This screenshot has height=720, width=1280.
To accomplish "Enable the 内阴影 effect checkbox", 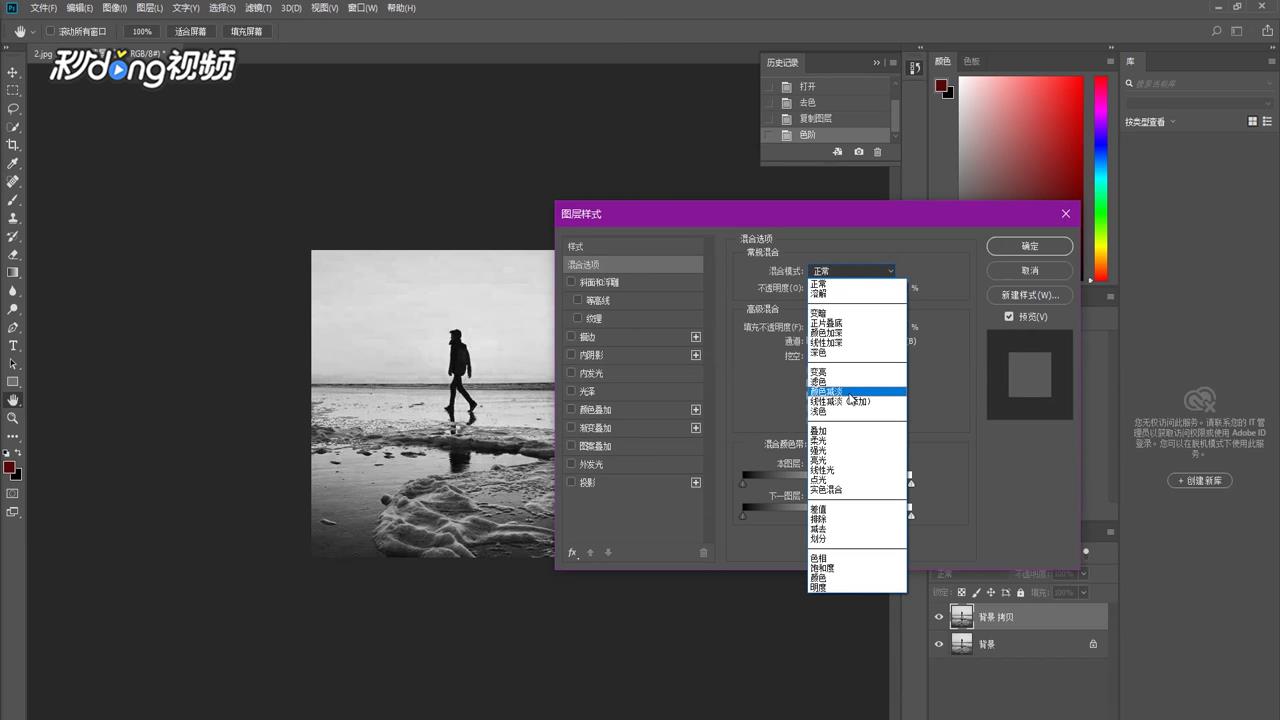I will click(571, 354).
